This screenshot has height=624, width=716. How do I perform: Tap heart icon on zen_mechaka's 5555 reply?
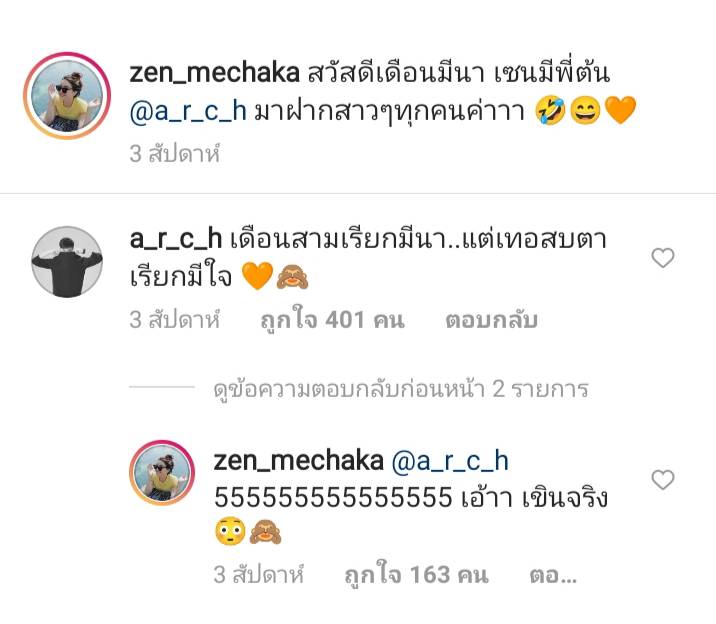click(x=663, y=480)
